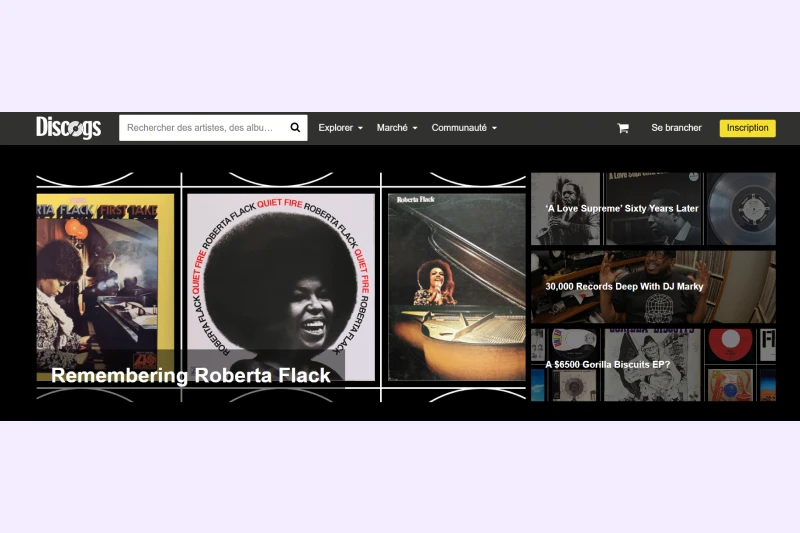This screenshot has height=533, width=800.
Task: Click the Se brancher link
Action: pos(676,128)
